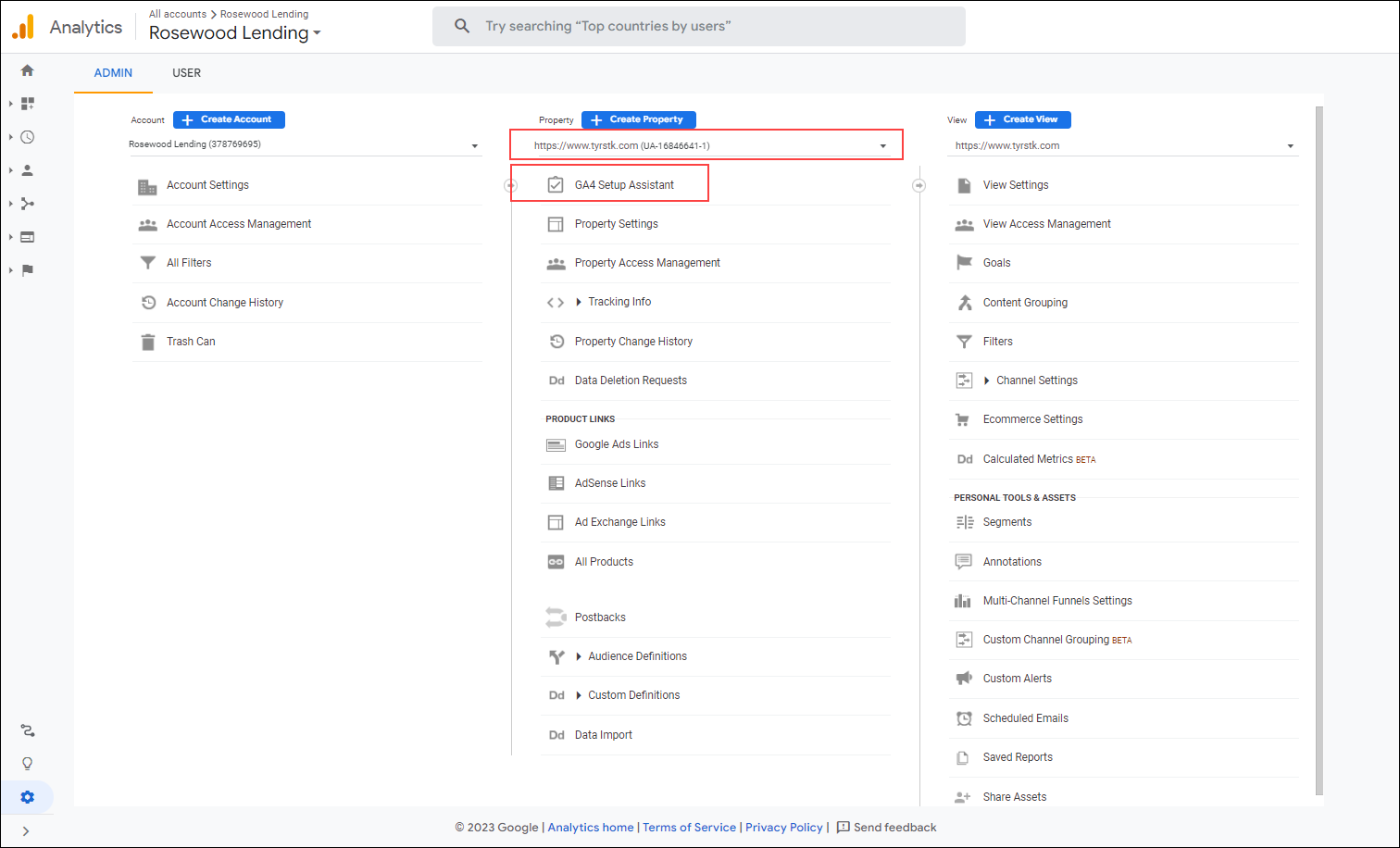Open the View dropdown https://www.tyrstk.com

coord(1123,146)
